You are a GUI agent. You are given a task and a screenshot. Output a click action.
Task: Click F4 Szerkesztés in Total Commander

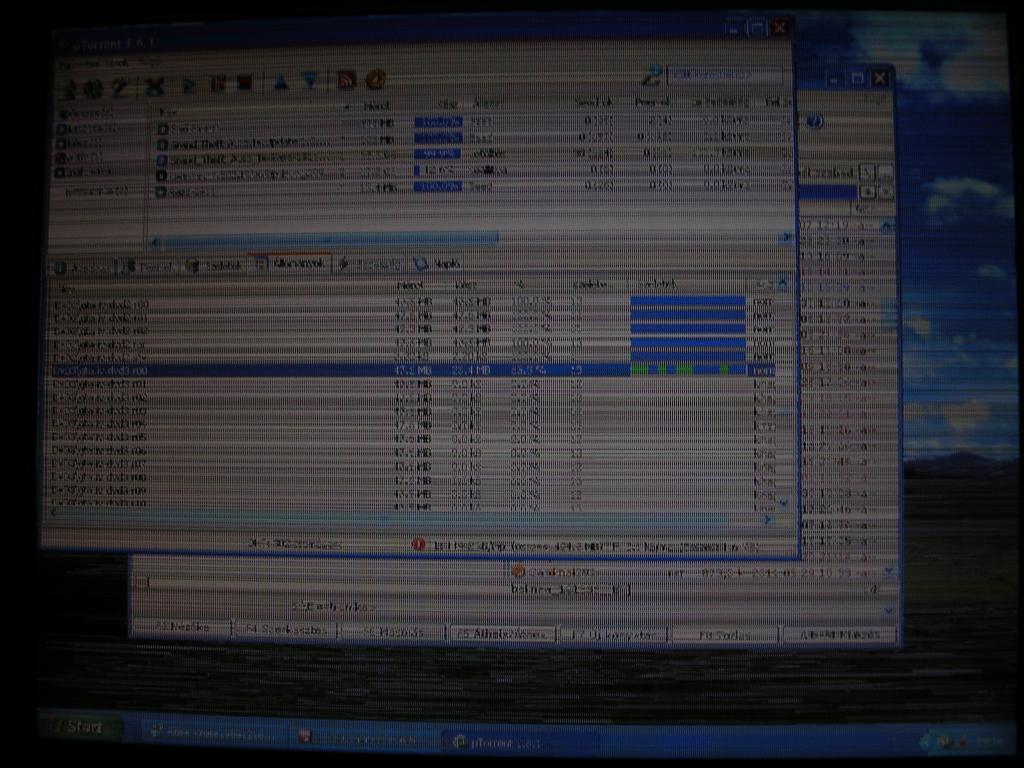click(285, 630)
